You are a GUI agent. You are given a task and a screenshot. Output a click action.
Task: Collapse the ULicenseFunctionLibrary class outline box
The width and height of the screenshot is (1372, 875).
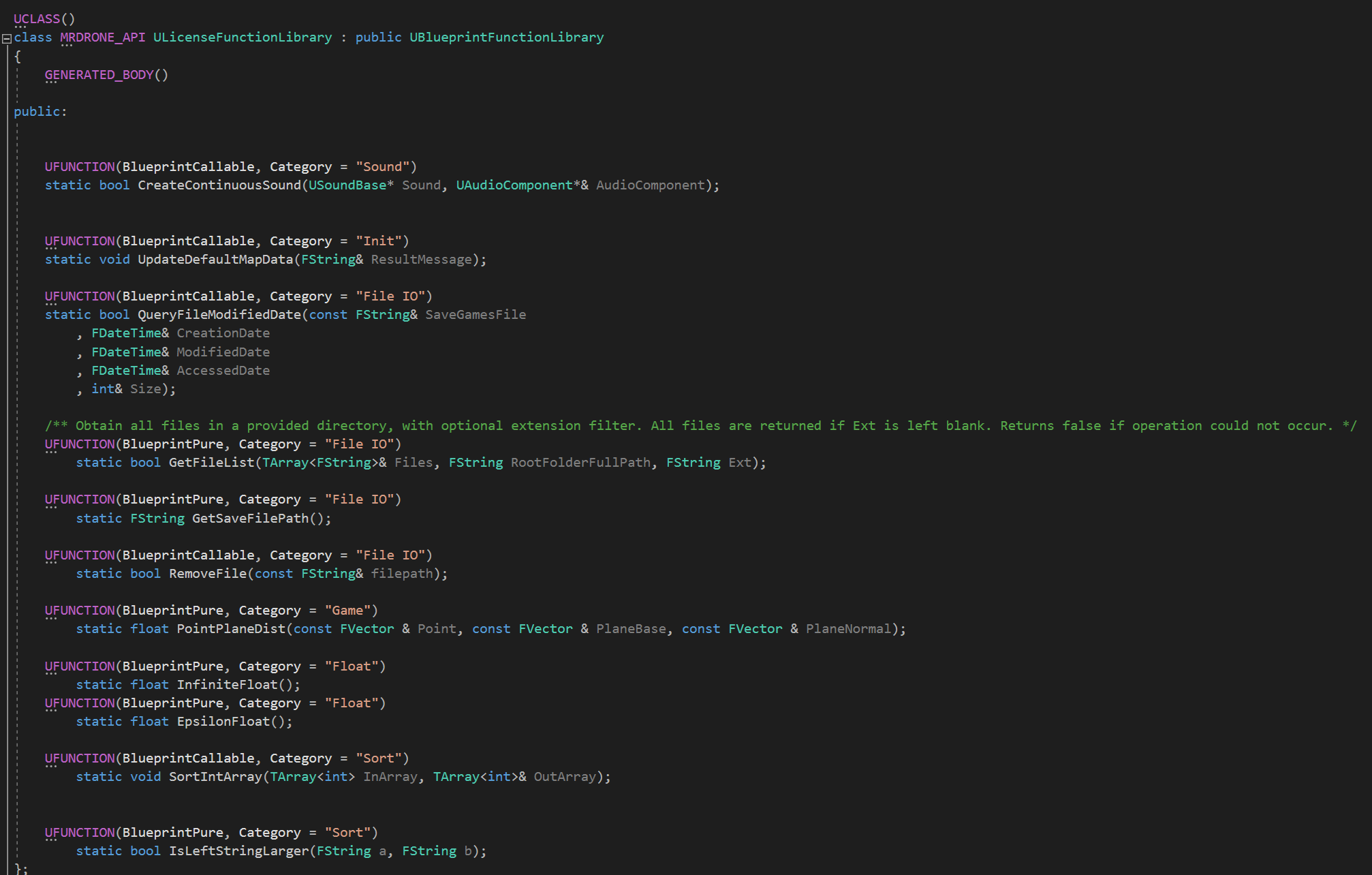(x=6, y=38)
